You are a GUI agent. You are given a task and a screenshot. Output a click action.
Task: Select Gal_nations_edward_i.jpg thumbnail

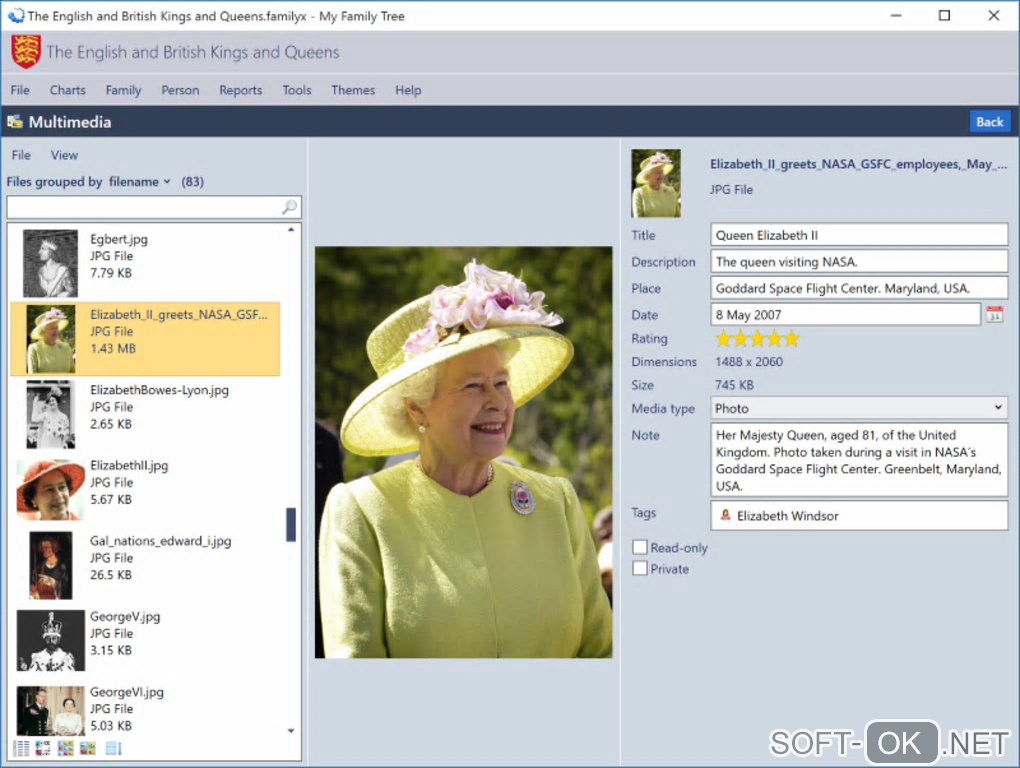50,565
